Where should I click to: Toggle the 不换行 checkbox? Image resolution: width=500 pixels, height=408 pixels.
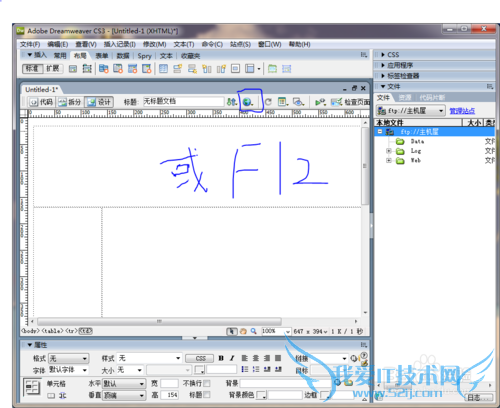click(x=207, y=383)
